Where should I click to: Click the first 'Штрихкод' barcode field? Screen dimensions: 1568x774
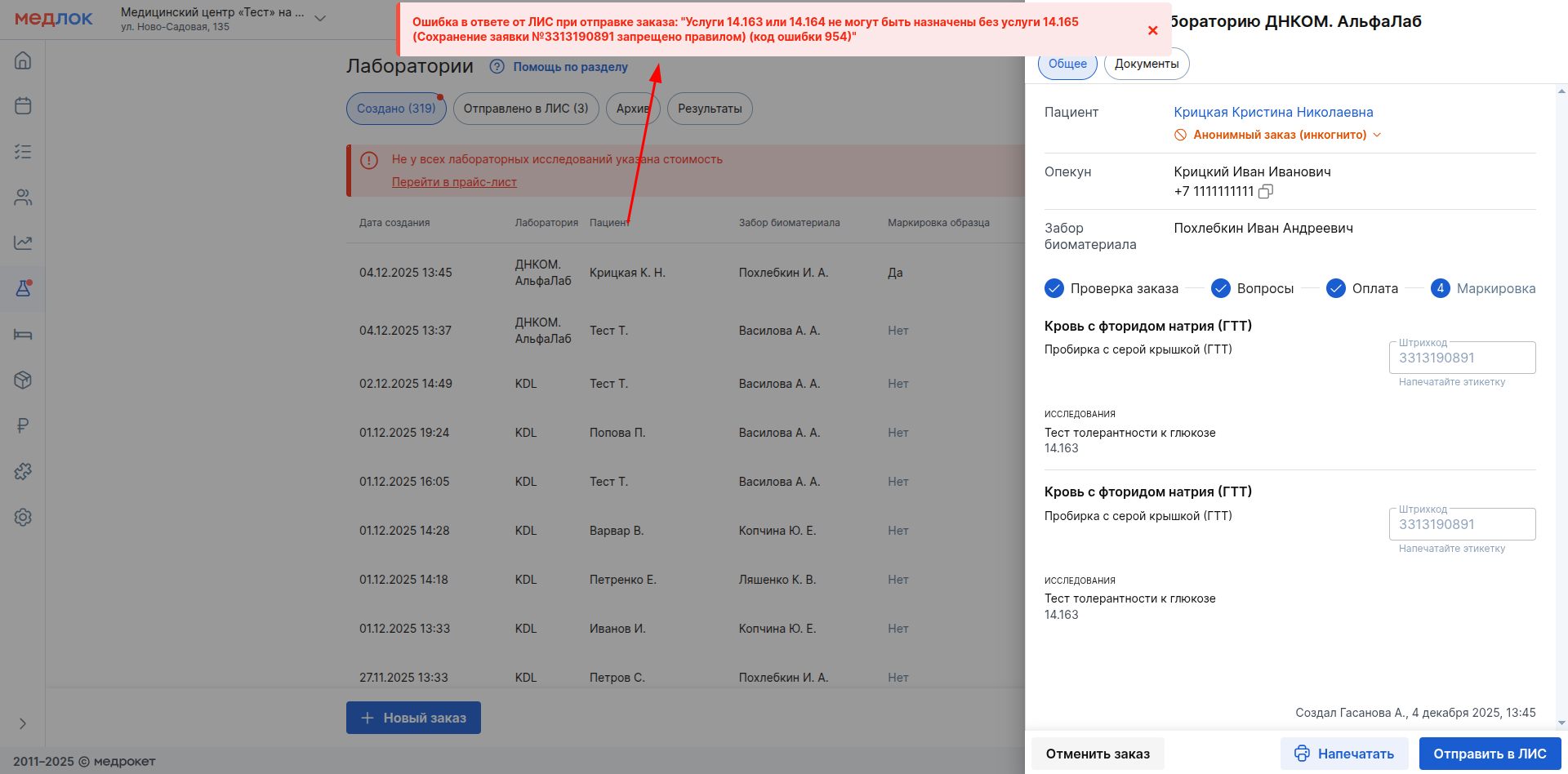pos(1461,358)
